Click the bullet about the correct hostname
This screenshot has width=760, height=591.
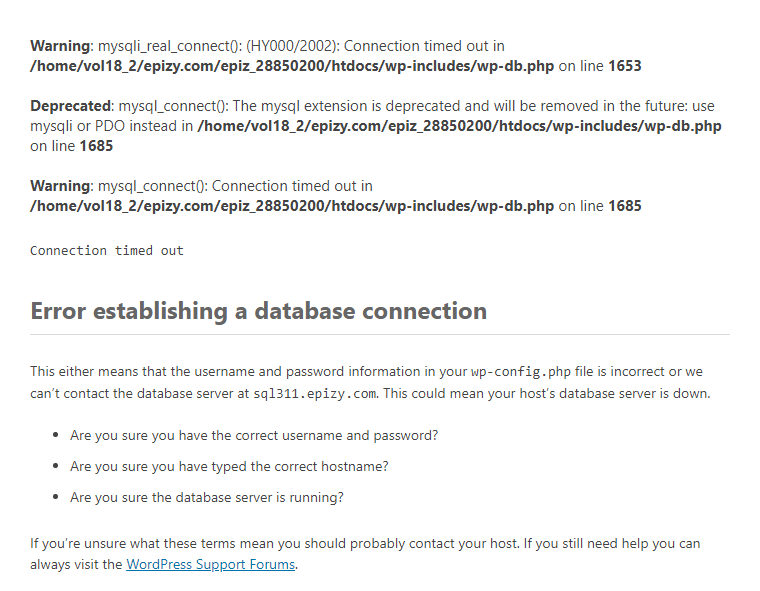point(229,466)
